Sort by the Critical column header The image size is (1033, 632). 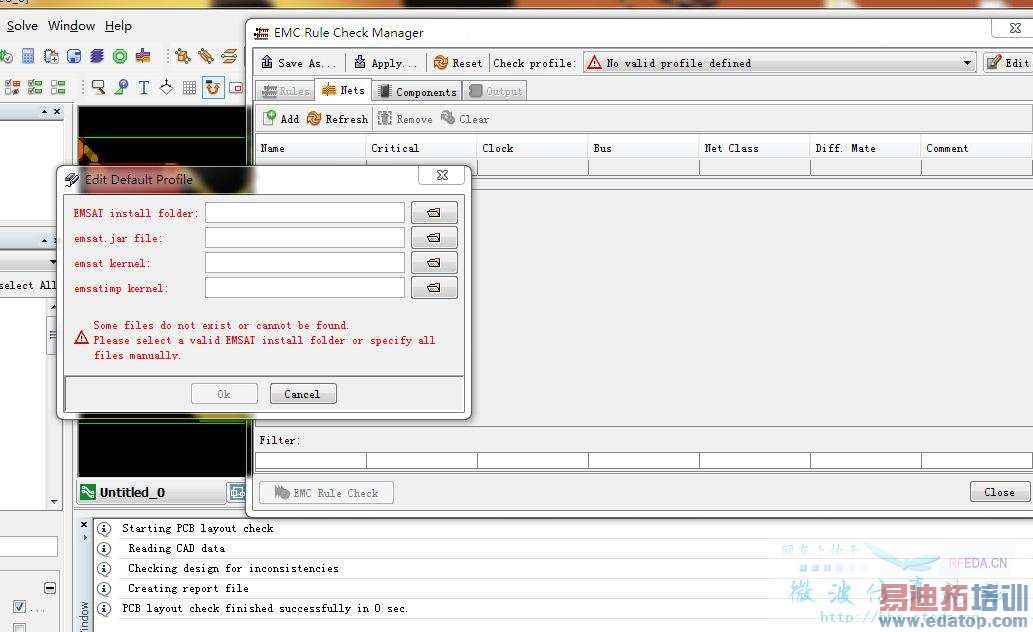[x=421, y=148]
